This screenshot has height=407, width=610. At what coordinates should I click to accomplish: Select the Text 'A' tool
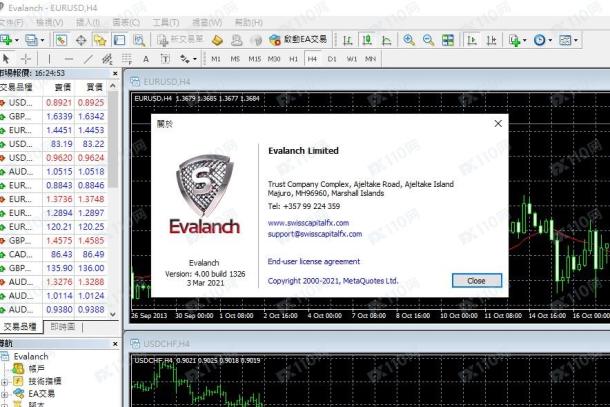coord(146,59)
